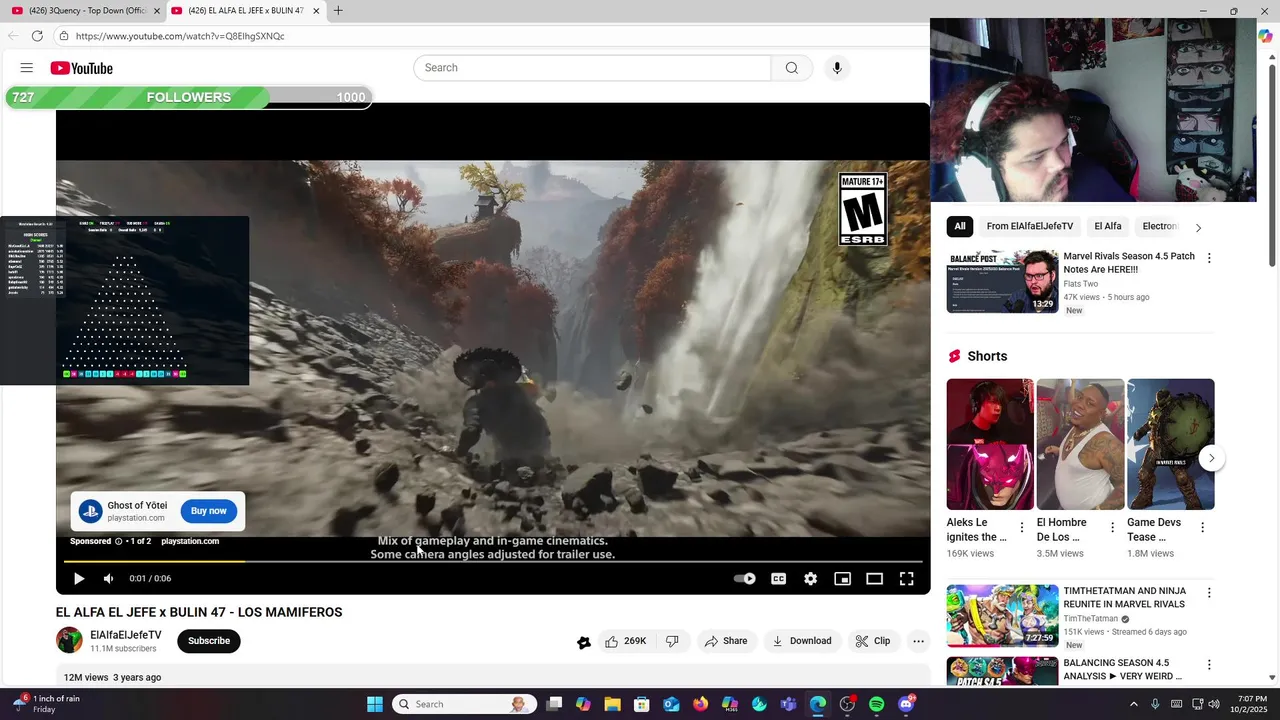Viewport: 1280px width, 720px height.
Task: Click the YouTube search field
Action: [x=592, y=68]
